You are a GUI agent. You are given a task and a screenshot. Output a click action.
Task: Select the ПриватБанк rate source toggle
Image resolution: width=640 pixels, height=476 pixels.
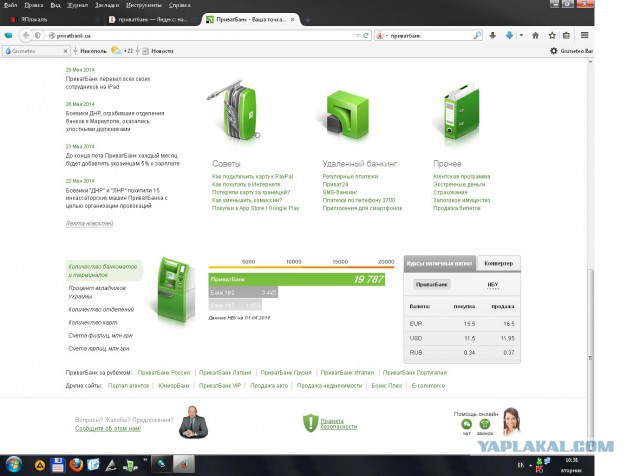point(431,285)
